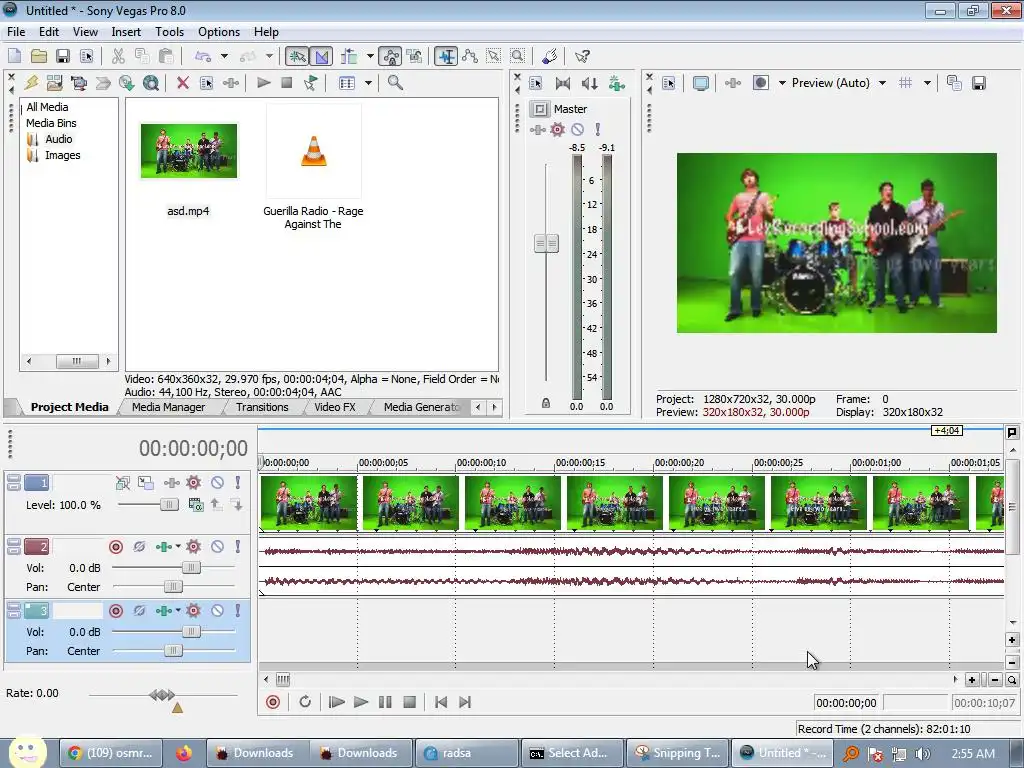Viewport: 1024px width, 768px height.
Task: Expand the Auto Ripple mode dropdown
Action: click(x=370, y=57)
